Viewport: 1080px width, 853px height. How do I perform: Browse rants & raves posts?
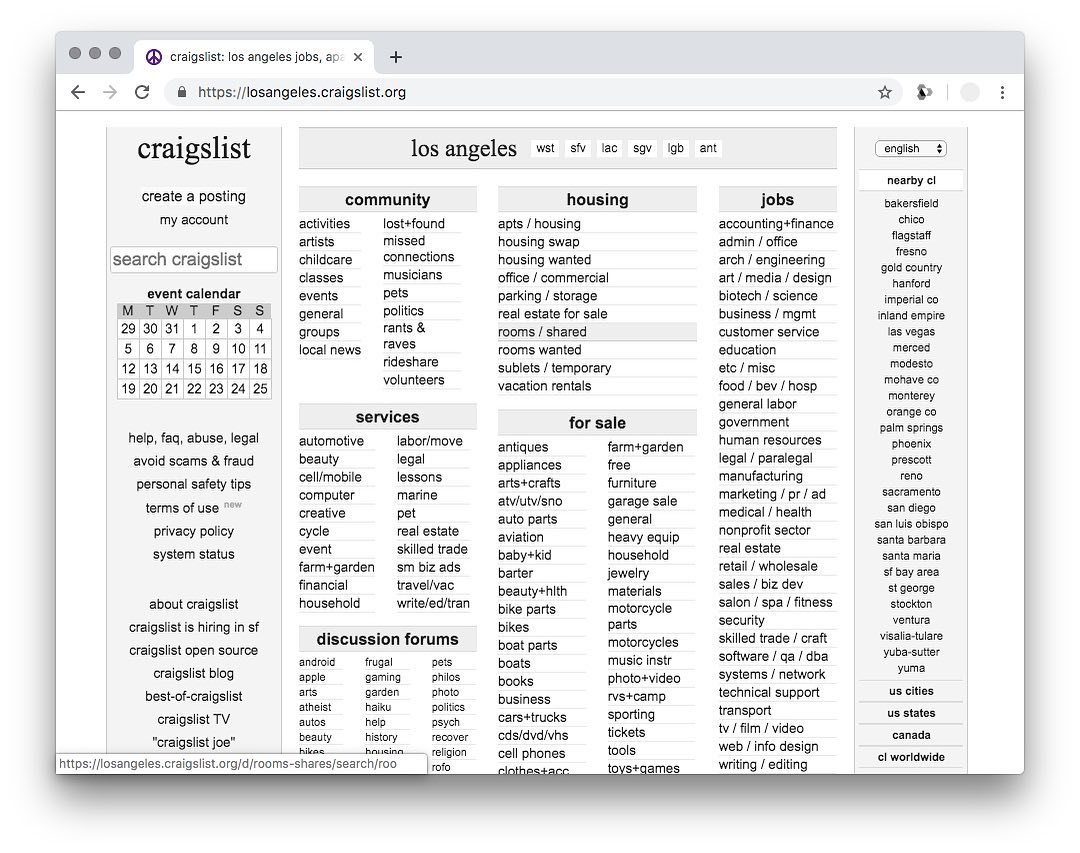[x=404, y=336]
